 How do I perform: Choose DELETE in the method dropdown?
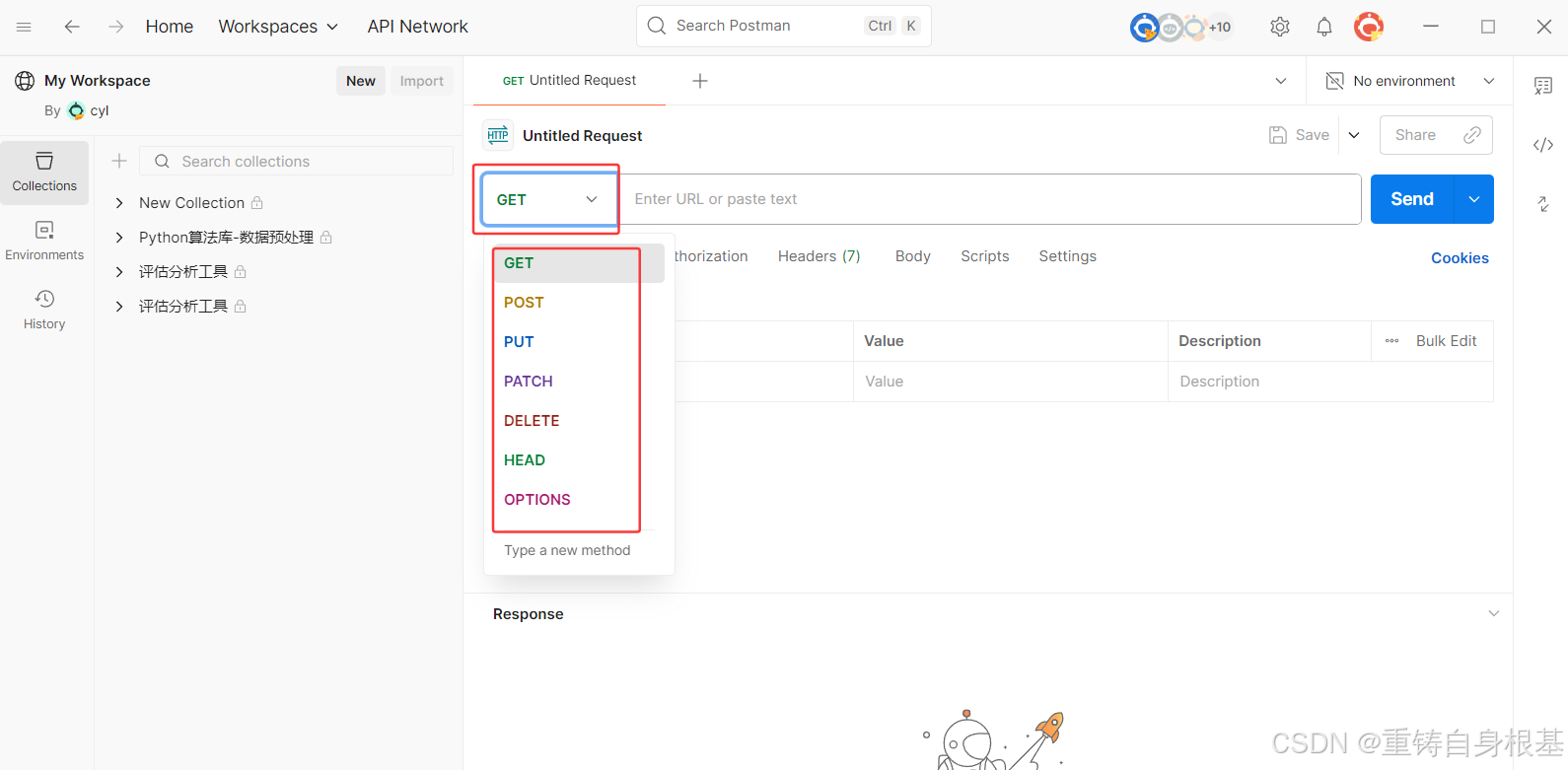click(x=532, y=421)
